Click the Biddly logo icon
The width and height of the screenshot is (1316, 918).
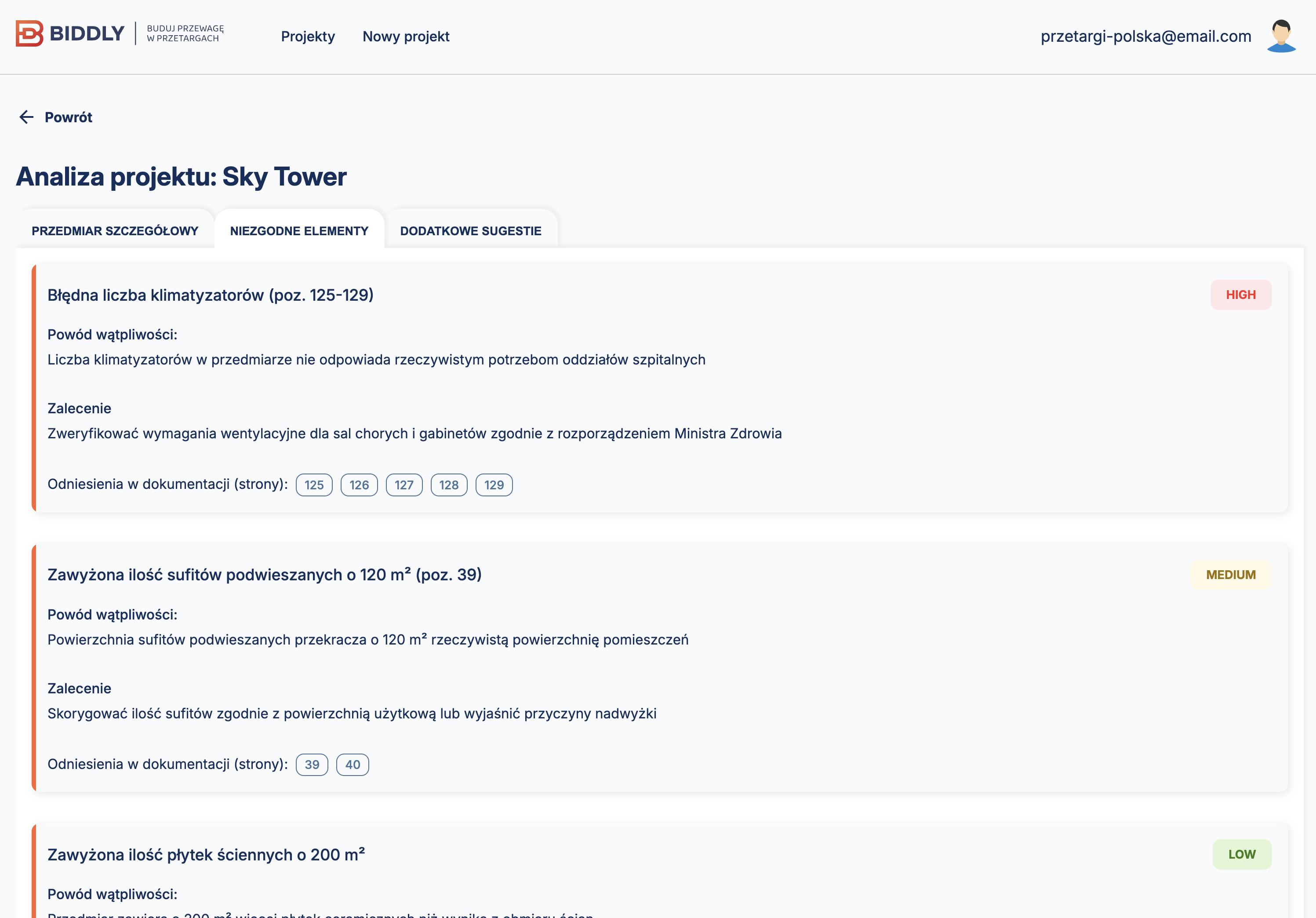(x=29, y=33)
